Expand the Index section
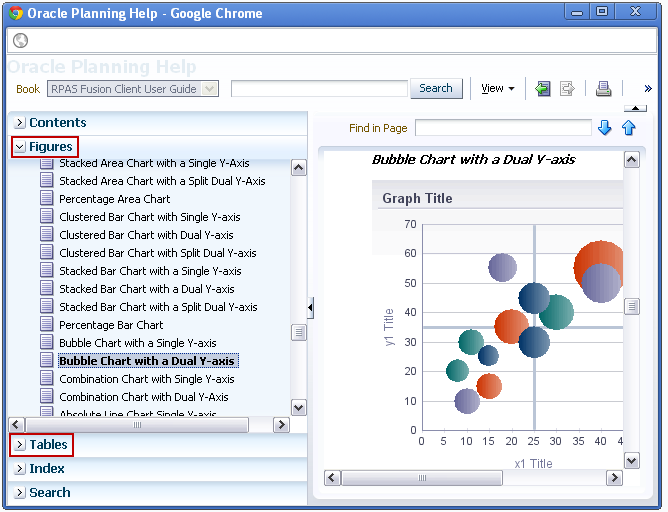 (x=19, y=469)
